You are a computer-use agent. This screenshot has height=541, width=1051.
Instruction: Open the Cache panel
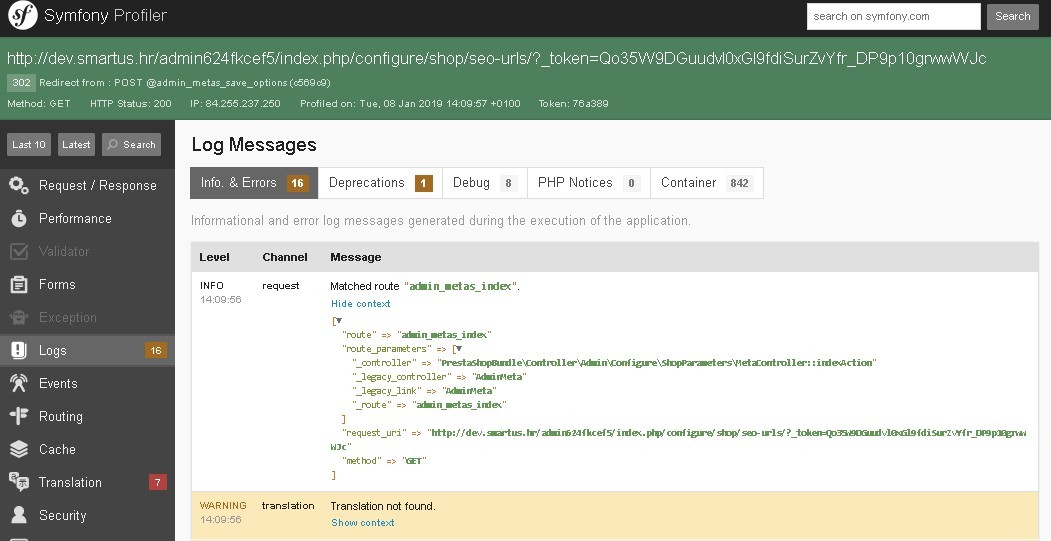[x=87, y=449]
